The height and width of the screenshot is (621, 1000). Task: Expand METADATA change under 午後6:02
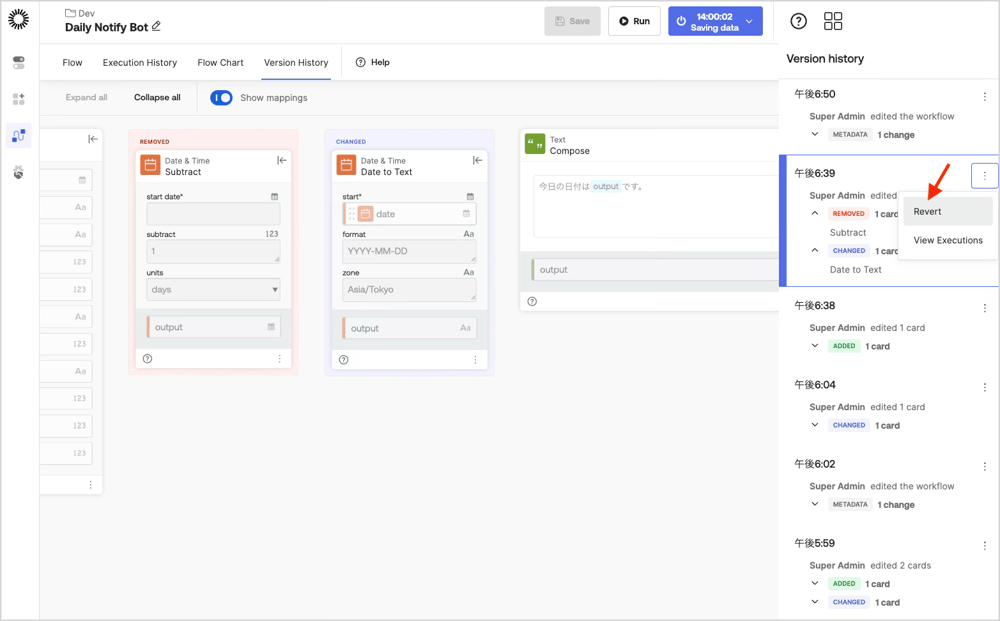tap(814, 504)
